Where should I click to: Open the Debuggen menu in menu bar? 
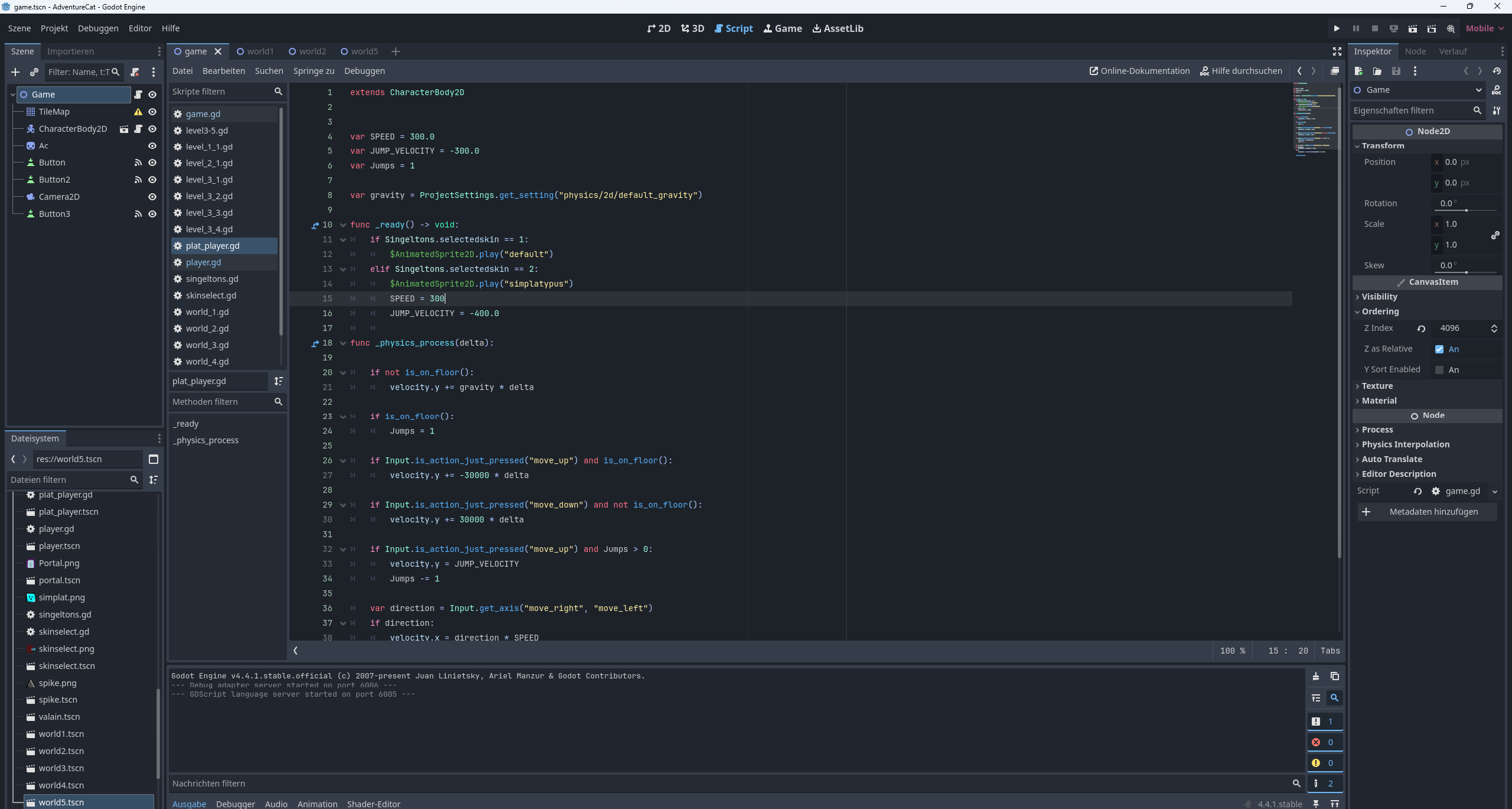[98, 28]
